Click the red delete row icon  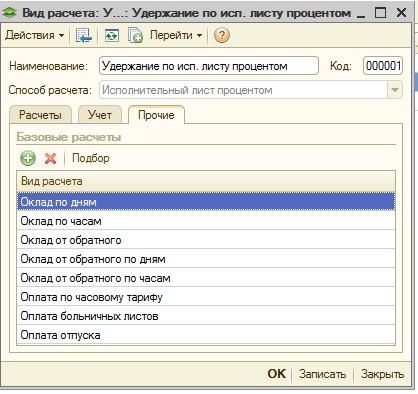pyautogui.click(x=50, y=158)
